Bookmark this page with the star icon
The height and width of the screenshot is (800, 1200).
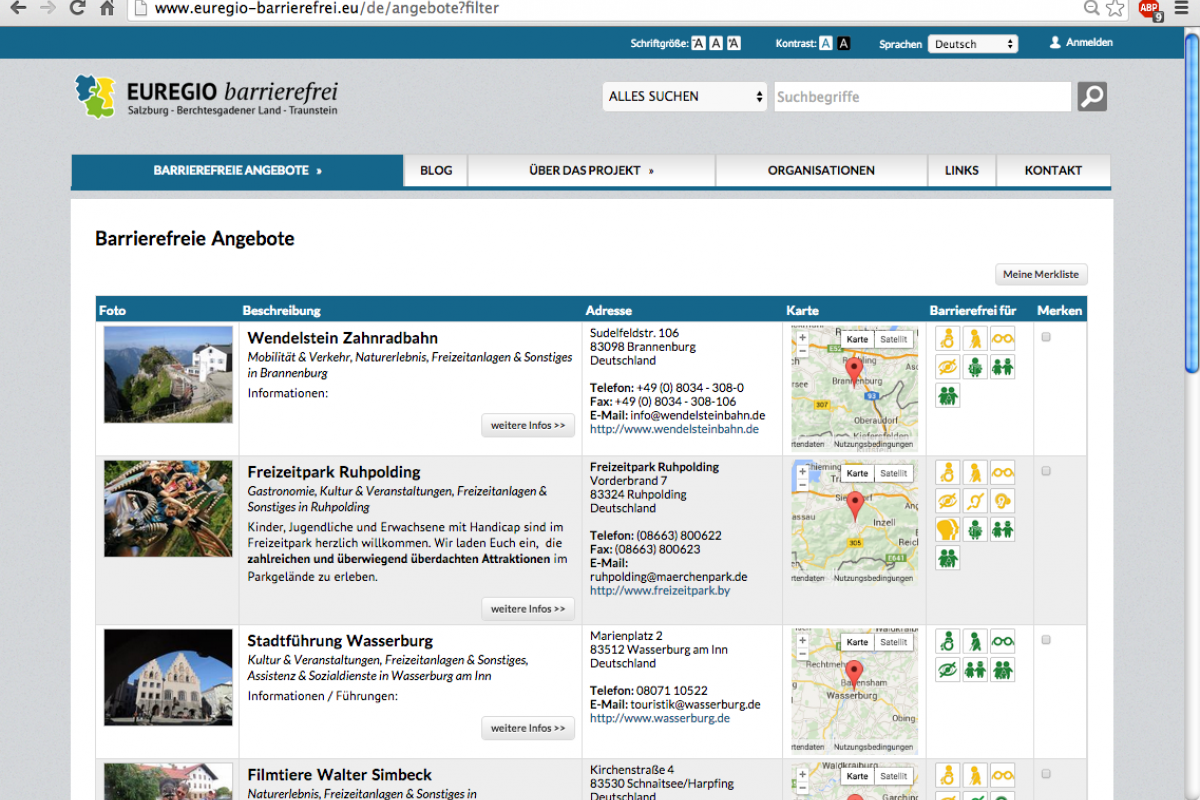1116,9
